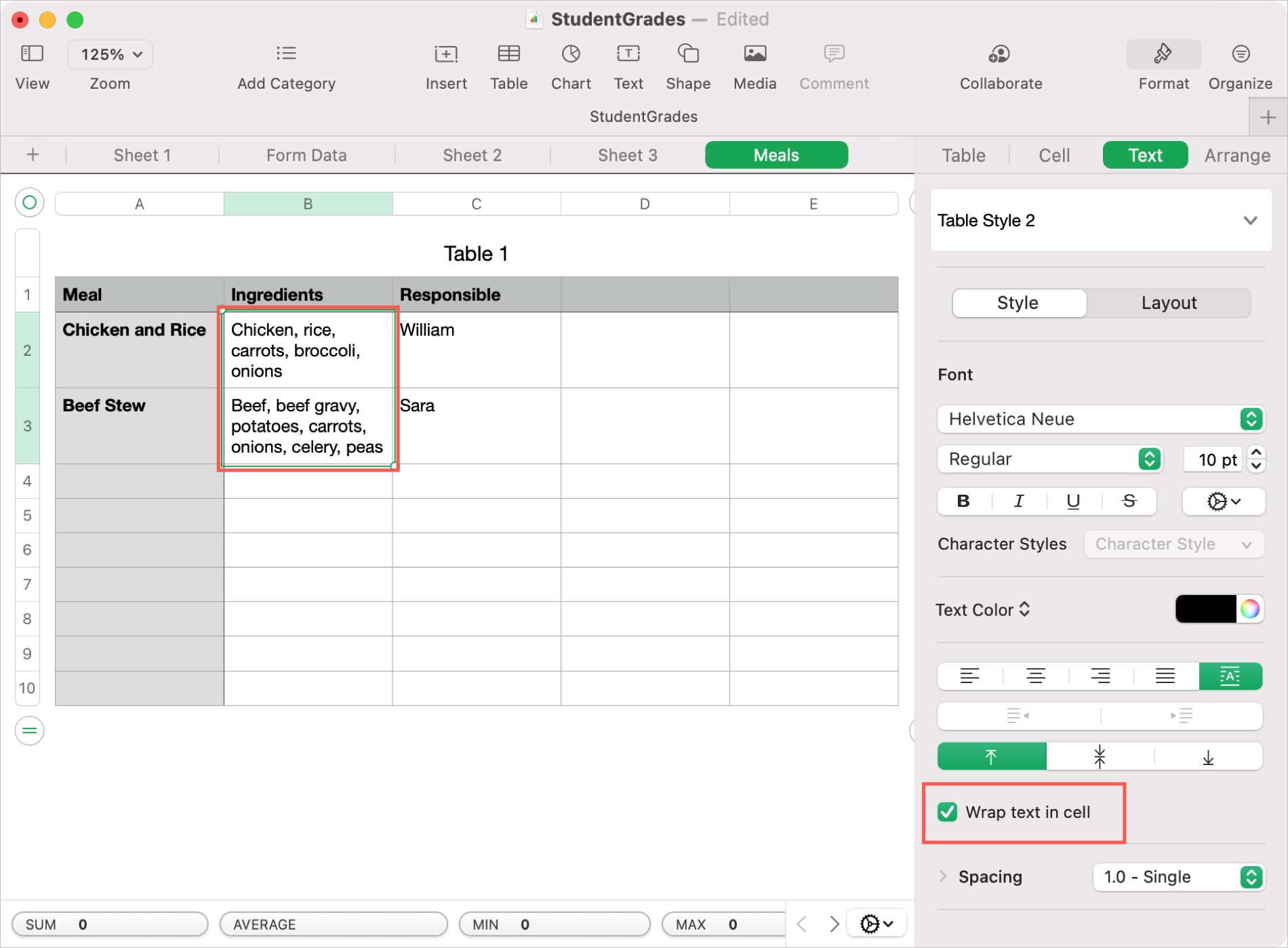1288x948 pixels.
Task: Align text to middle of cell
Action: [x=1100, y=756]
